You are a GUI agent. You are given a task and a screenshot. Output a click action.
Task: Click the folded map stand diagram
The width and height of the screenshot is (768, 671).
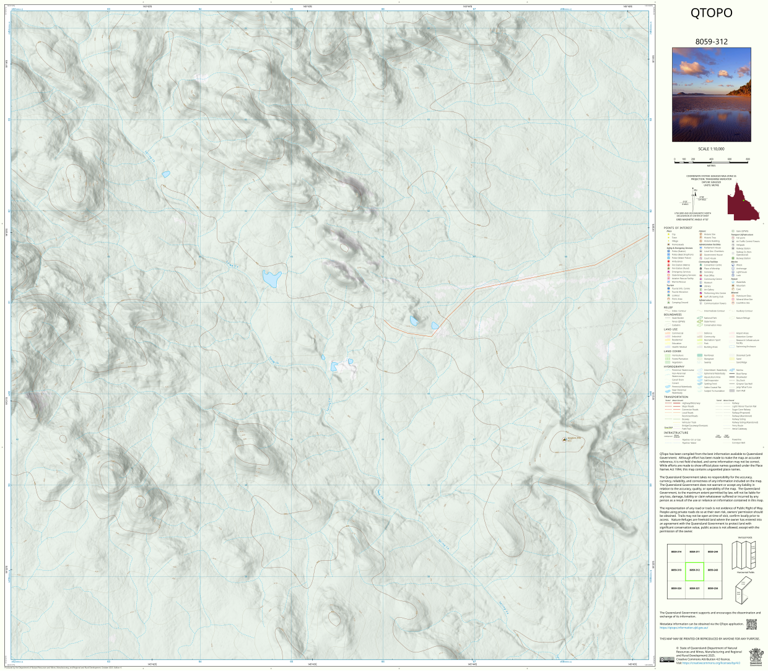click(x=743, y=590)
